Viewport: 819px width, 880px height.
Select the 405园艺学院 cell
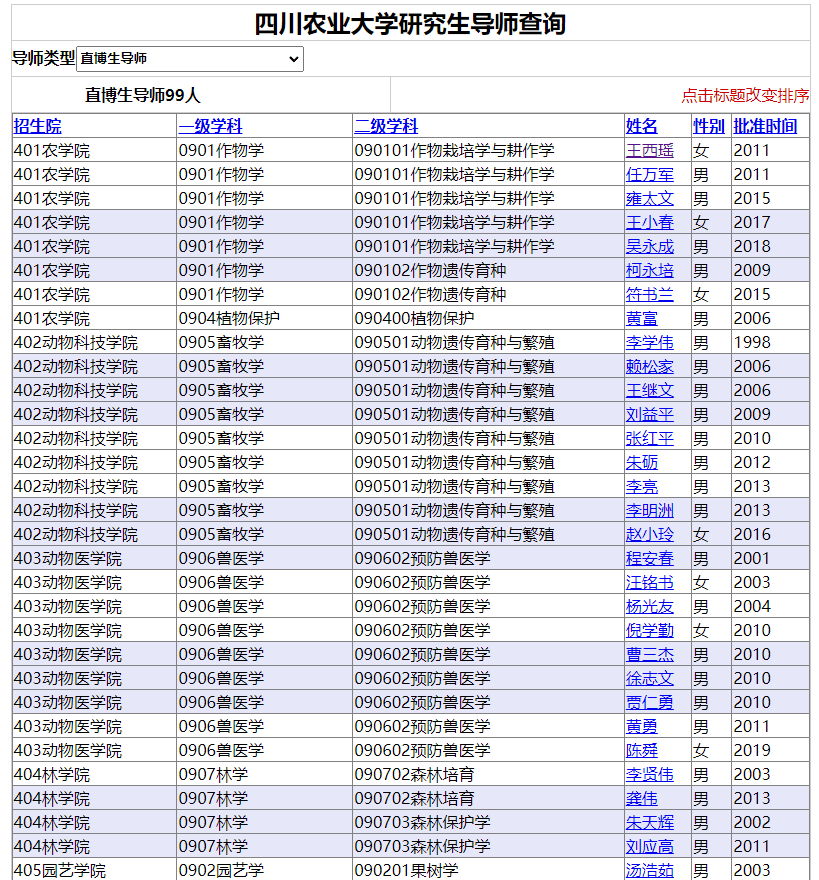(x=94, y=870)
